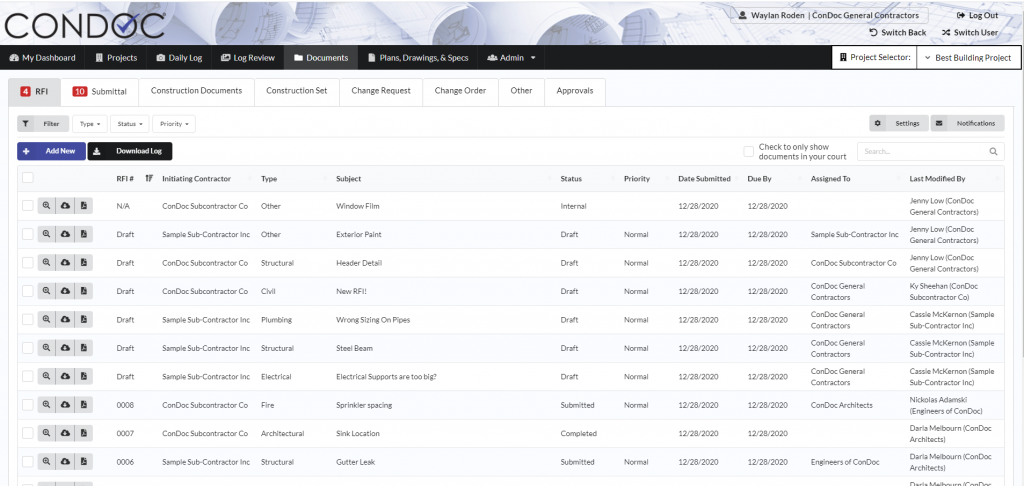Viewport: 1024px width, 486px height.
Task: Click the magnifier view icon in New RFI! row
Action: 46,291
